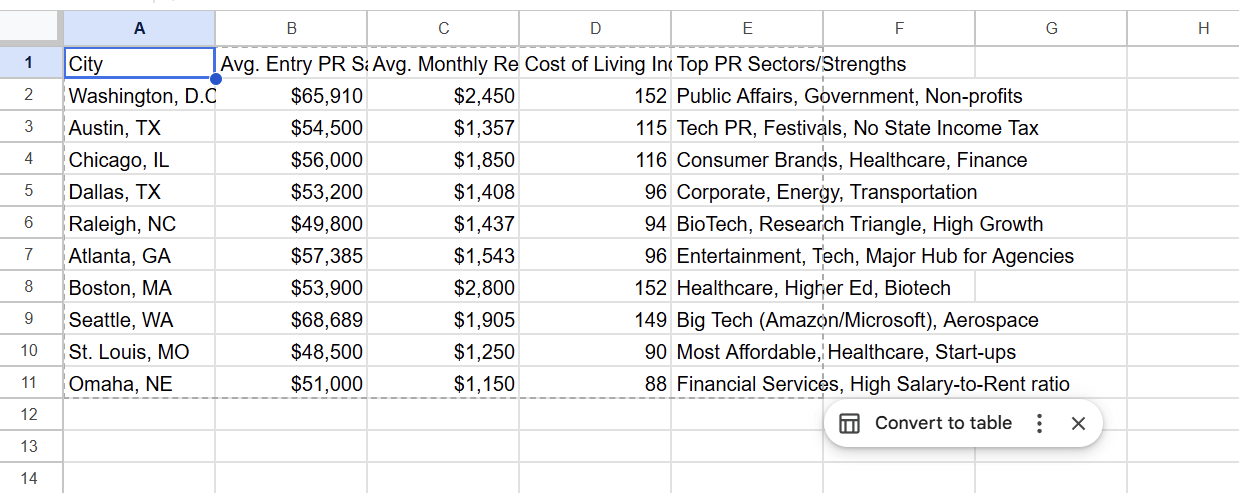Select row 7 header
Image resolution: width=1239 pixels, height=493 pixels.
(31, 256)
